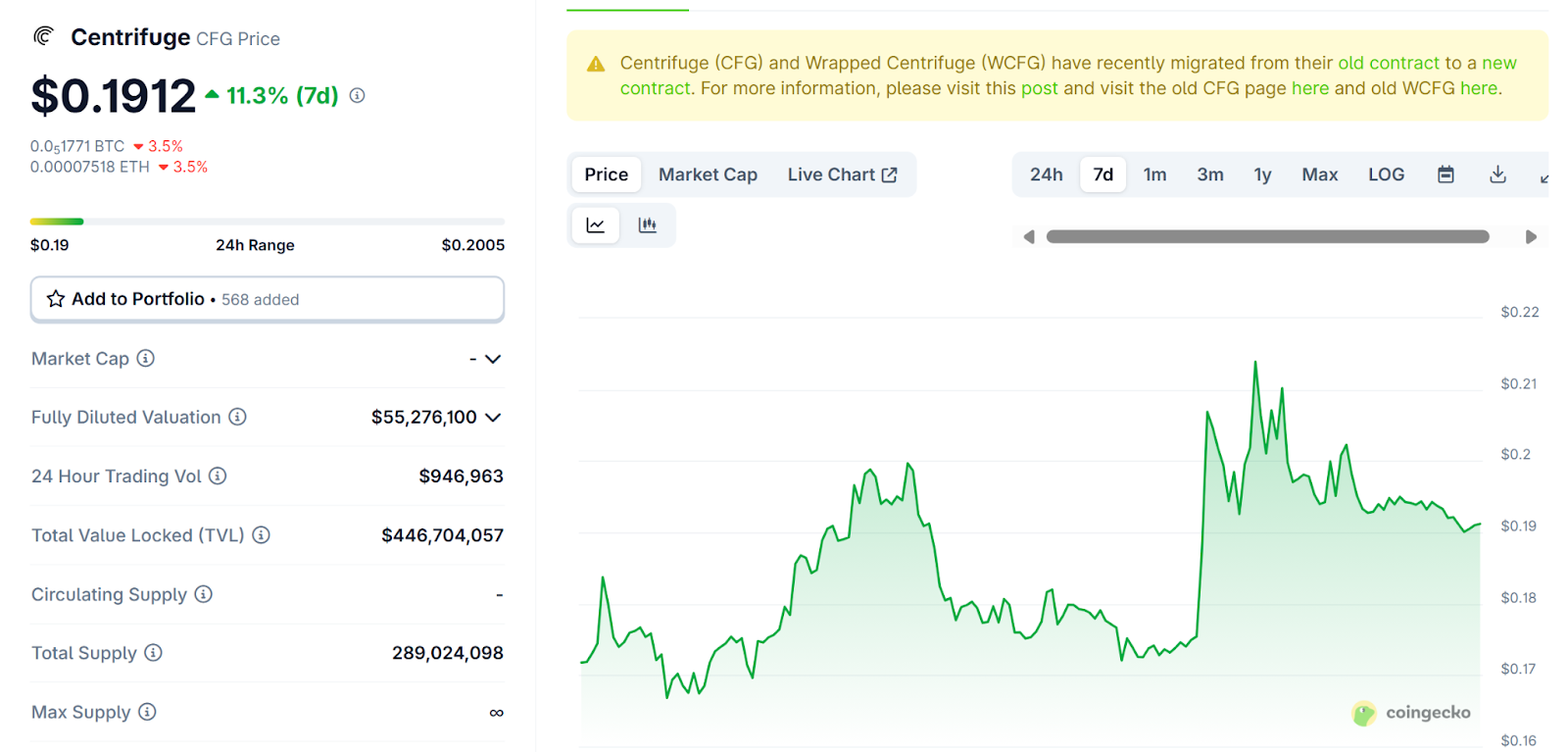This screenshot has width=1568, height=752.
Task: Expand Fully Diluted Valuation chevron
Action: click(493, 418)
